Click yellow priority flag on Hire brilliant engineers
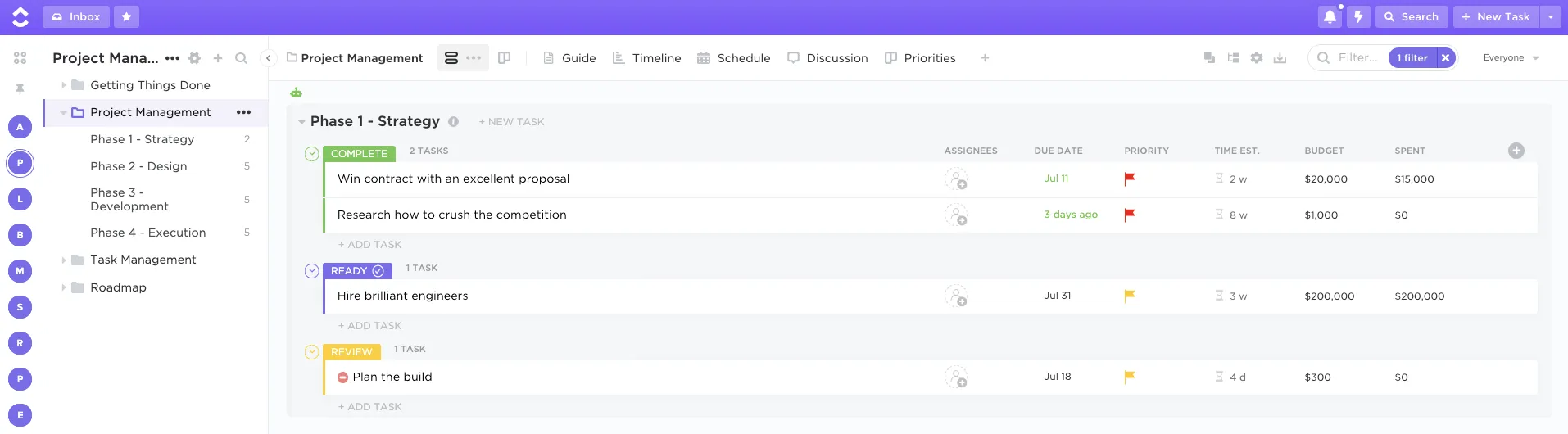The height and width of the screenshot is (434, 1568). tap(1130, 296)
